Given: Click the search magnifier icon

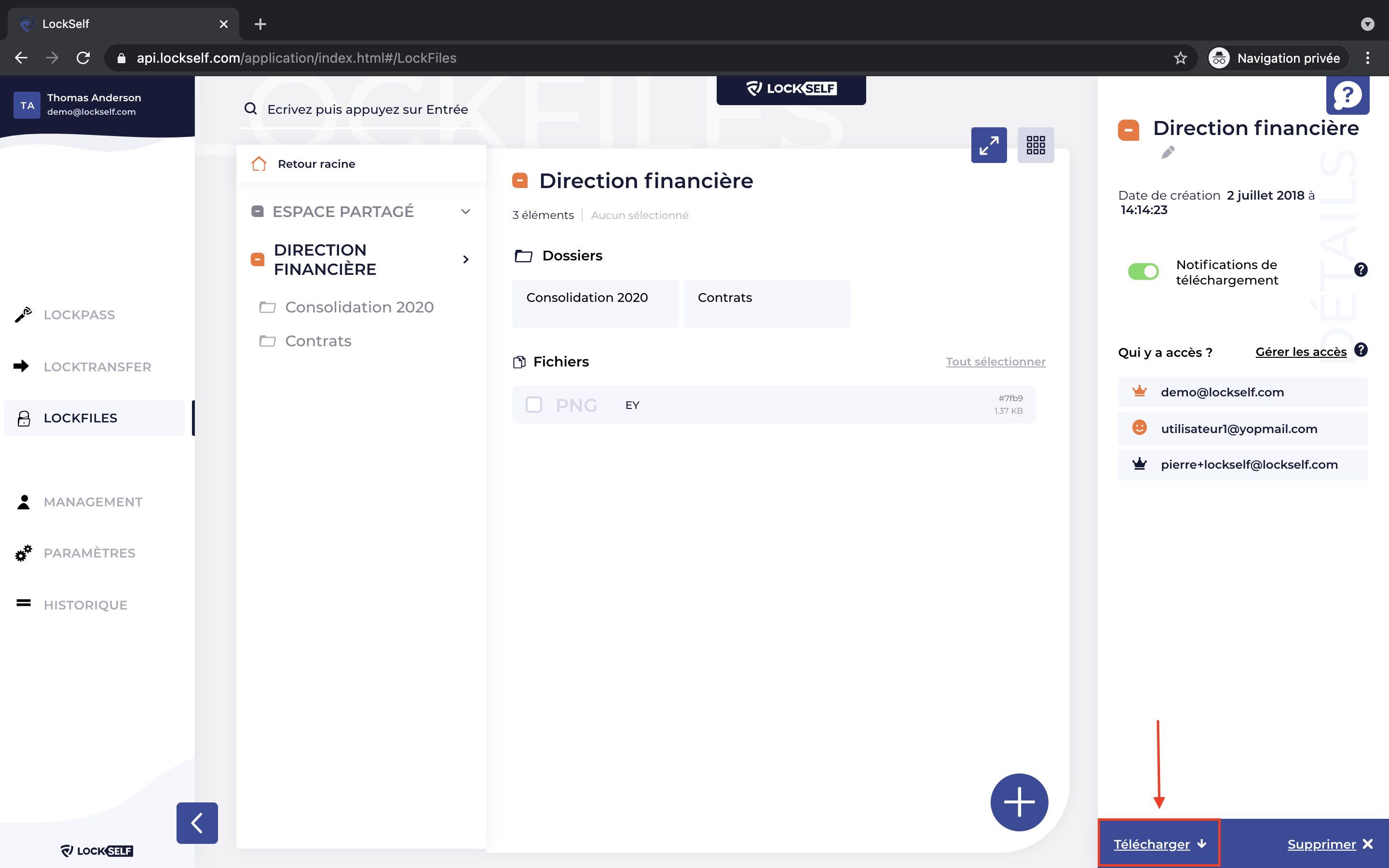Looking at the screenshot, I should [250, 108].
